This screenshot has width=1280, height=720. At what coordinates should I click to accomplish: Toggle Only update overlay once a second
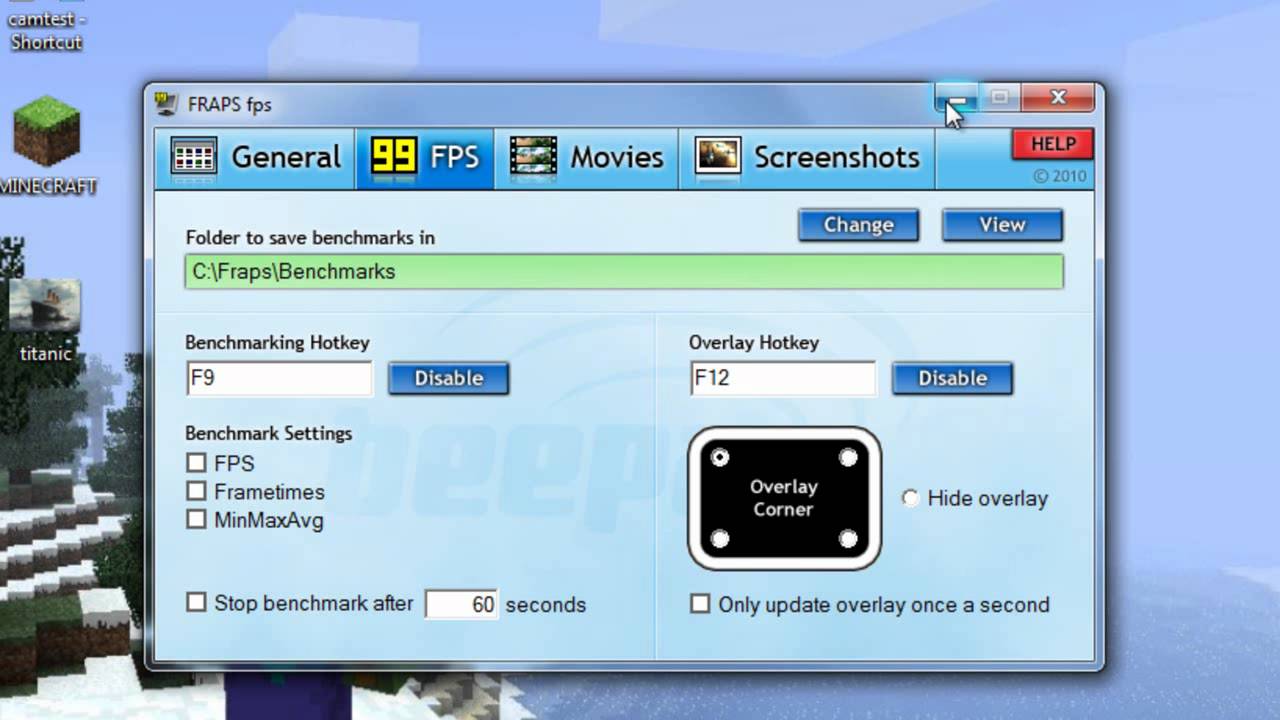point(700,604)
